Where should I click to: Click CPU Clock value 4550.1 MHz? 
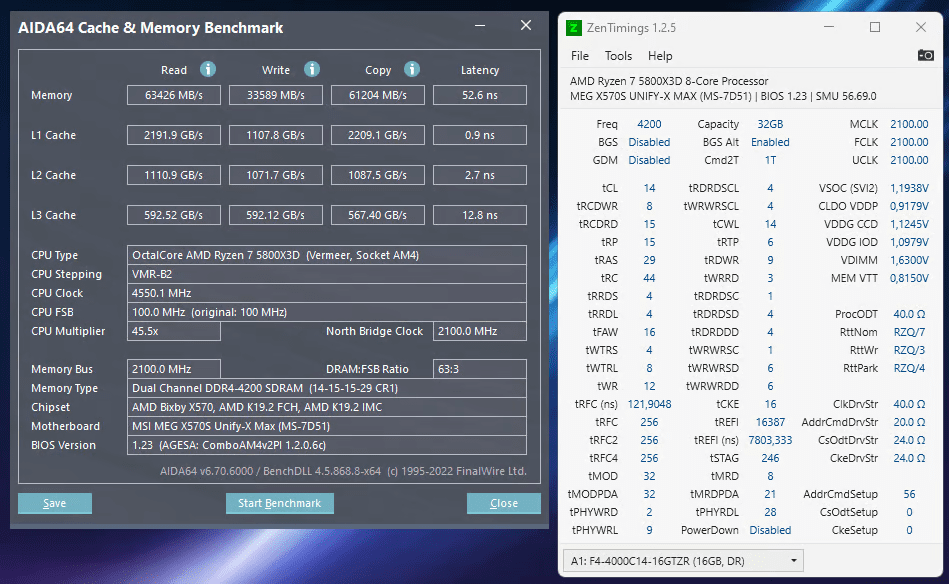[327, 293]
